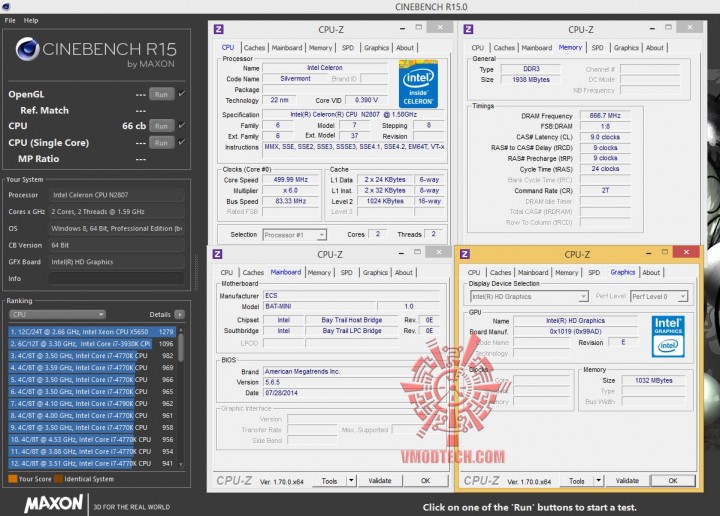Toggle the CPU (Single Core) test checkbox

click(182, 142)
